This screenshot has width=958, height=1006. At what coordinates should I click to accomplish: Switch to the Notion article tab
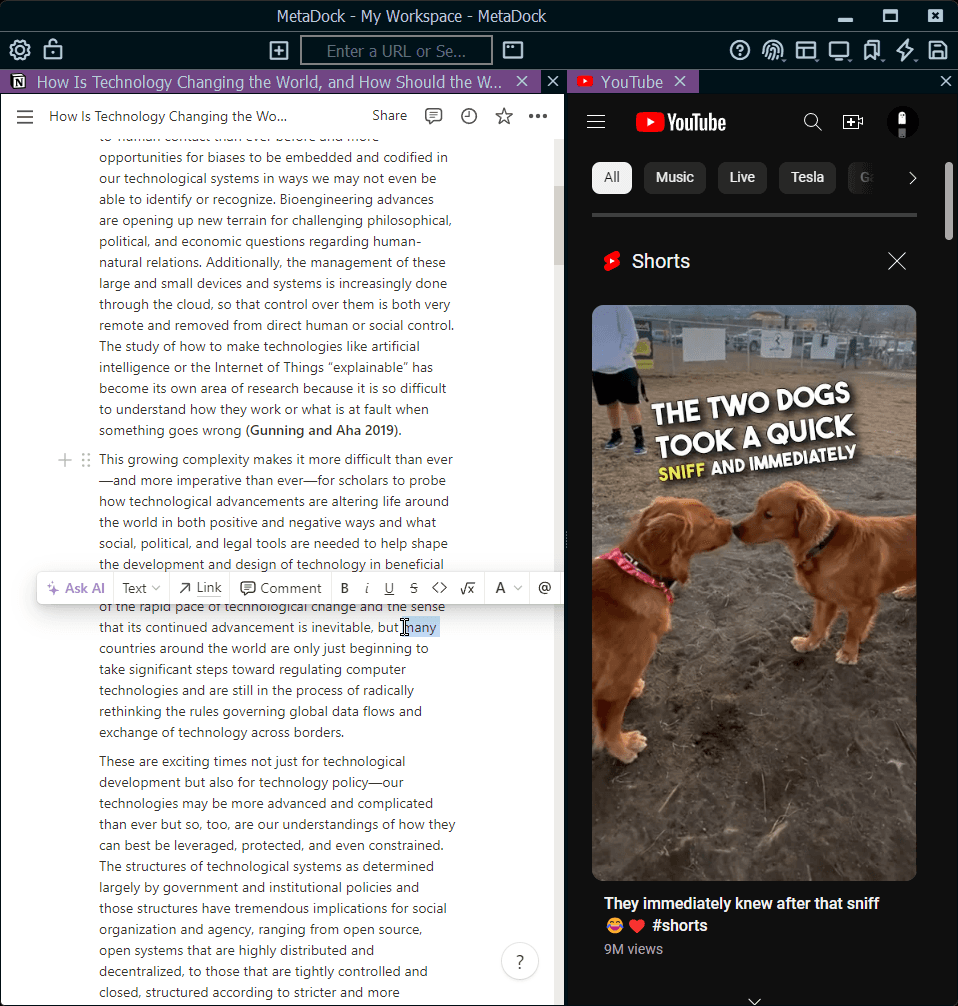[x=269, y=82]
